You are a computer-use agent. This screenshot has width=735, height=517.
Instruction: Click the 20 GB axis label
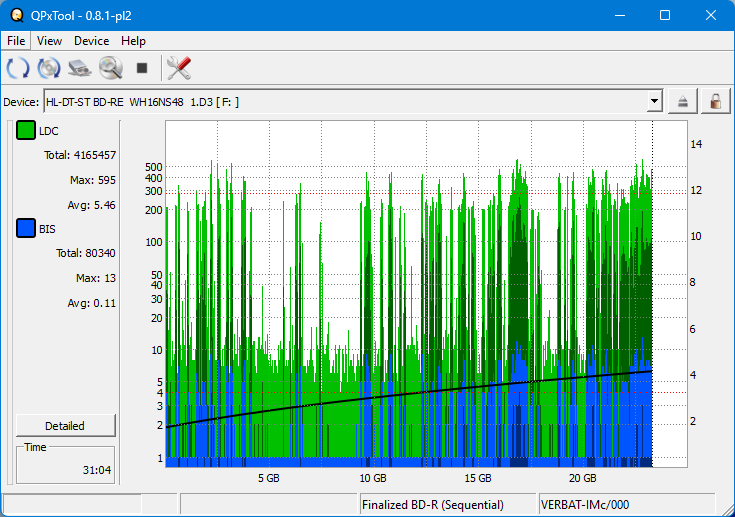tap(583, 478)
